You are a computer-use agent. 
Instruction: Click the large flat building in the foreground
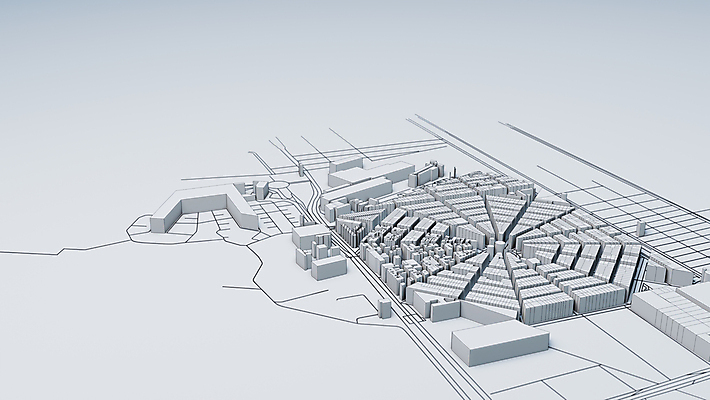point(499,341)
